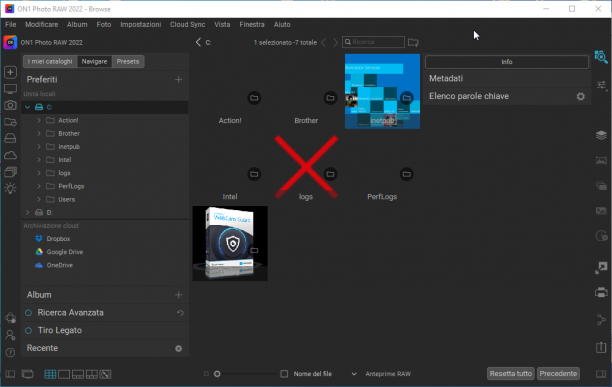Switch to map view mode

tap(105, 374)
